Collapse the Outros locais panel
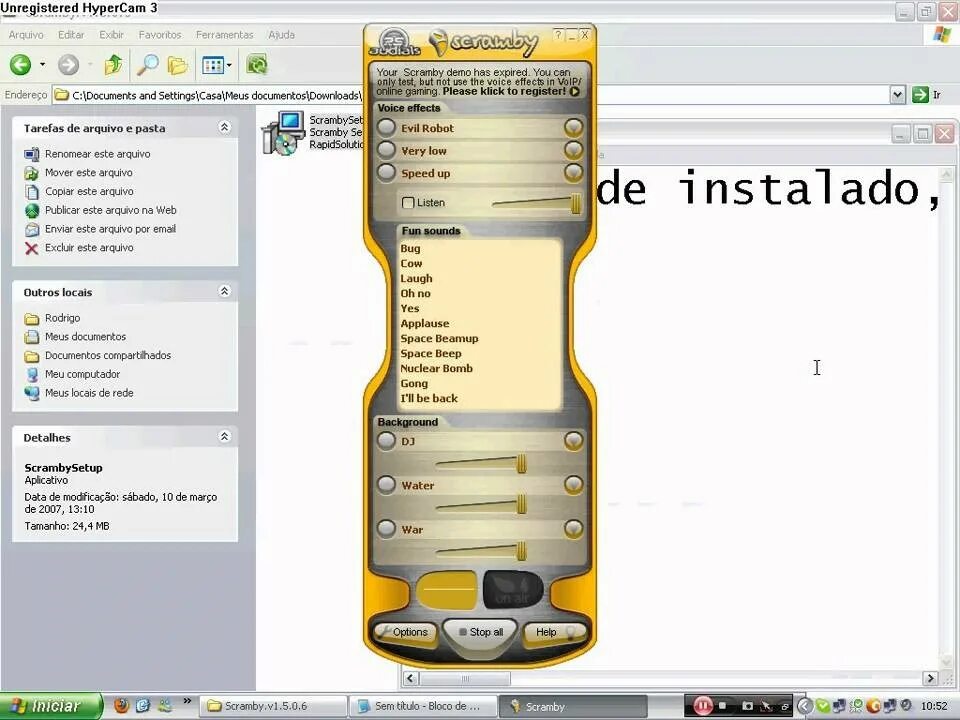 225,291
